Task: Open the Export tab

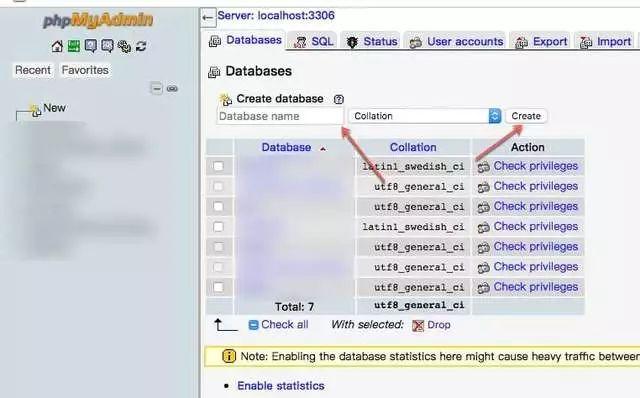Action: [540, 42]
